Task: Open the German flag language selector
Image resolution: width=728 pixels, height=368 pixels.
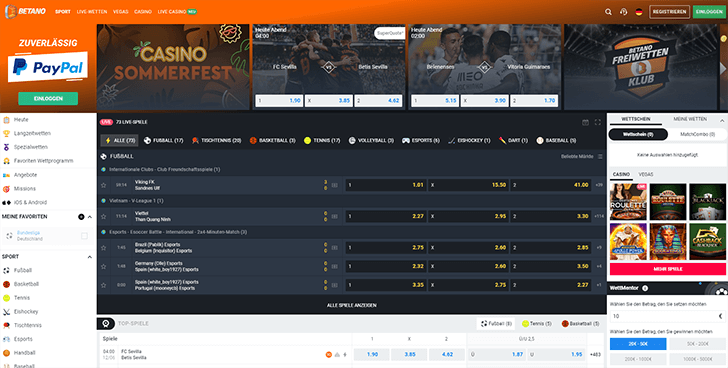Action: tap(639, 12)
